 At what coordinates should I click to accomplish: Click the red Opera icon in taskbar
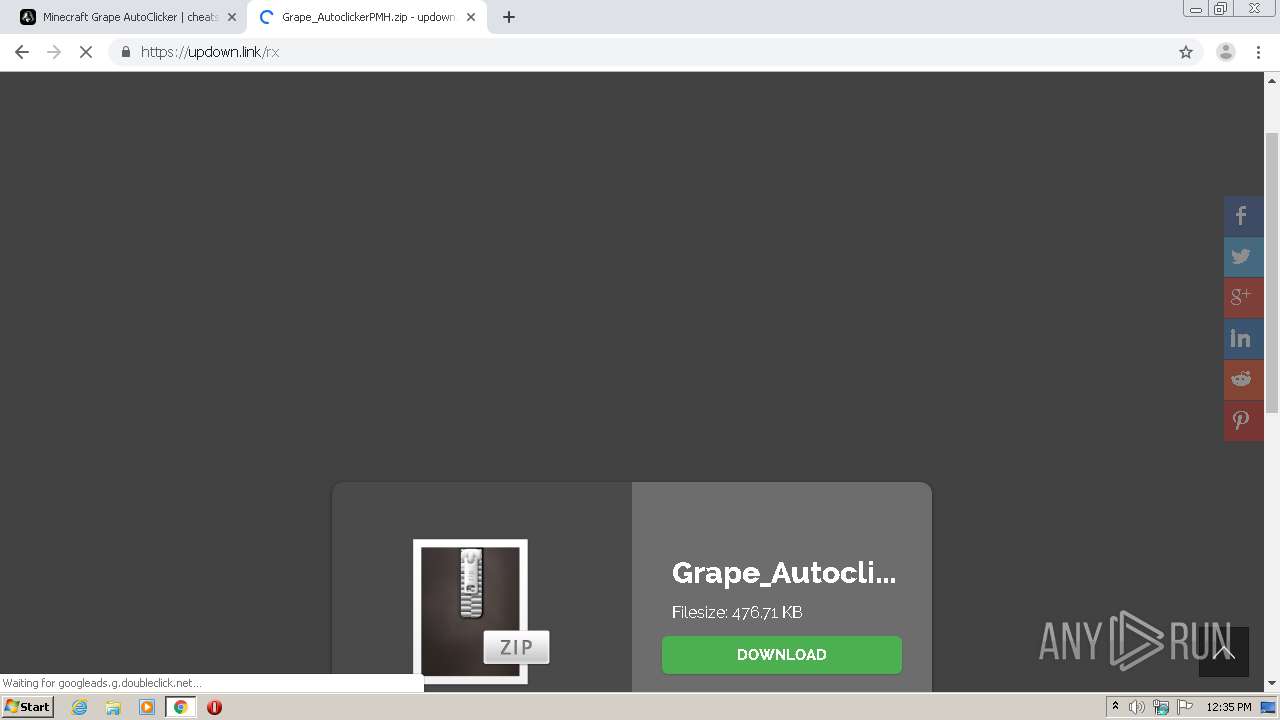[x=214, y=707]
